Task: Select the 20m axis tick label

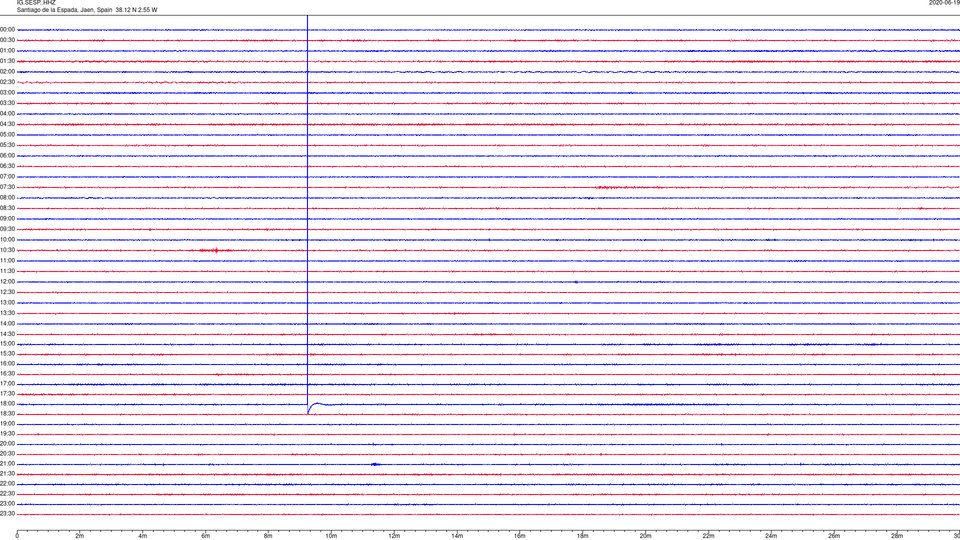Action: pos(645,536)
